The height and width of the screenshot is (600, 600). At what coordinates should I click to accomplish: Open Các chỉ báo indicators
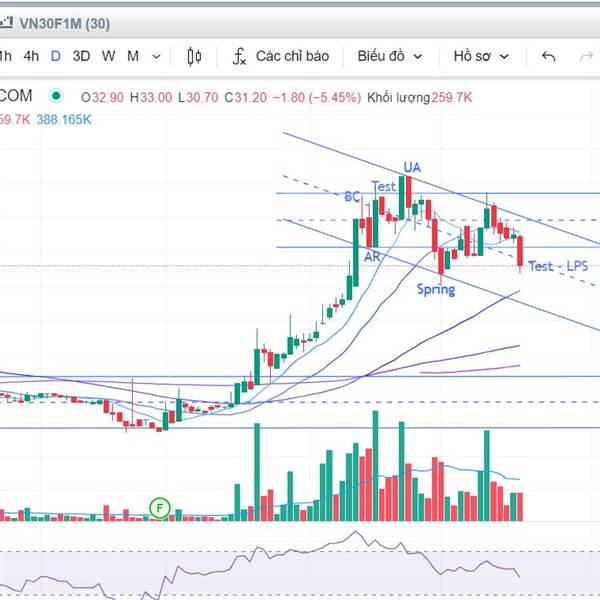coord(292,56)
